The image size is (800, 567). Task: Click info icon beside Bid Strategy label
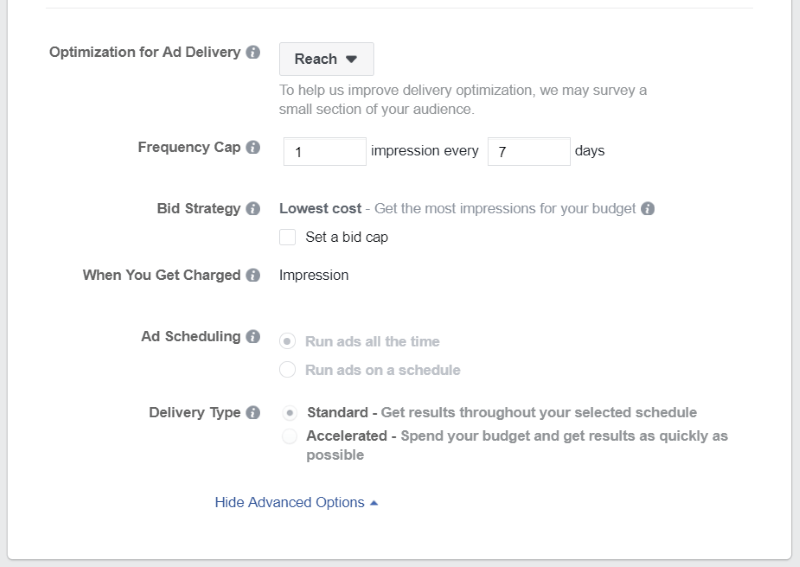tap(253, 209)
